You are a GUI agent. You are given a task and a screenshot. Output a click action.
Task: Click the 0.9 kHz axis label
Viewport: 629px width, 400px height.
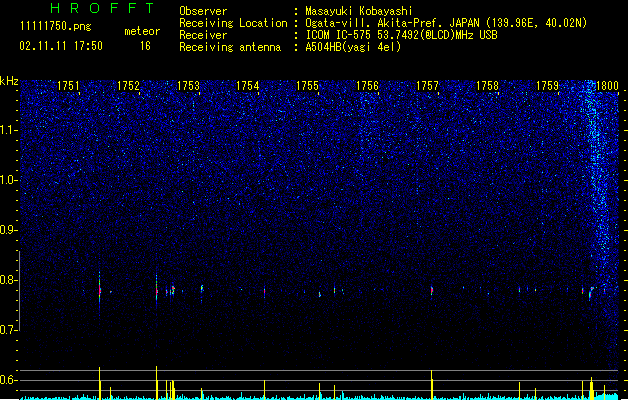click(9, 230)
